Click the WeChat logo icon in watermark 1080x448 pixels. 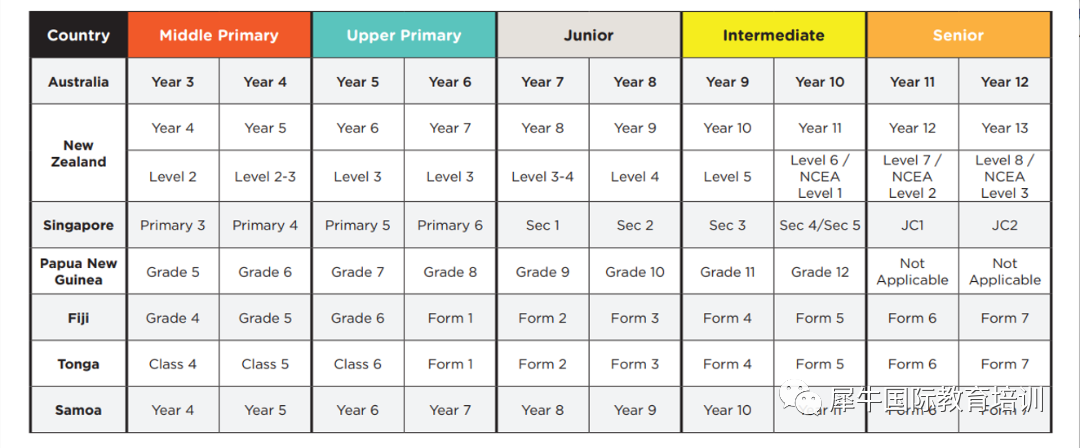point(801,399)
